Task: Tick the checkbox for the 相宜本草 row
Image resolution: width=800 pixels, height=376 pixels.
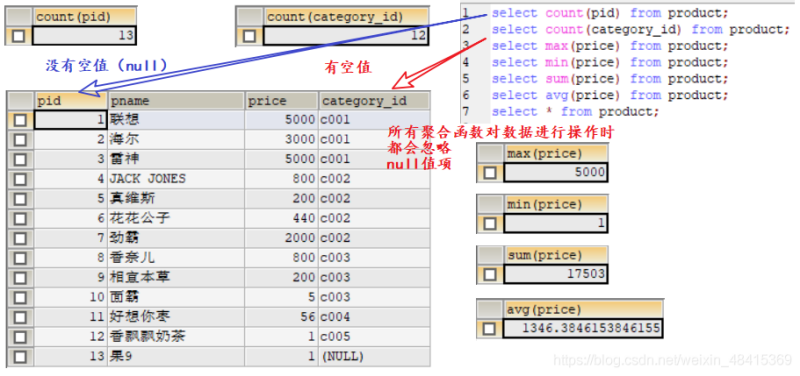Action: (x=20, y=278)
